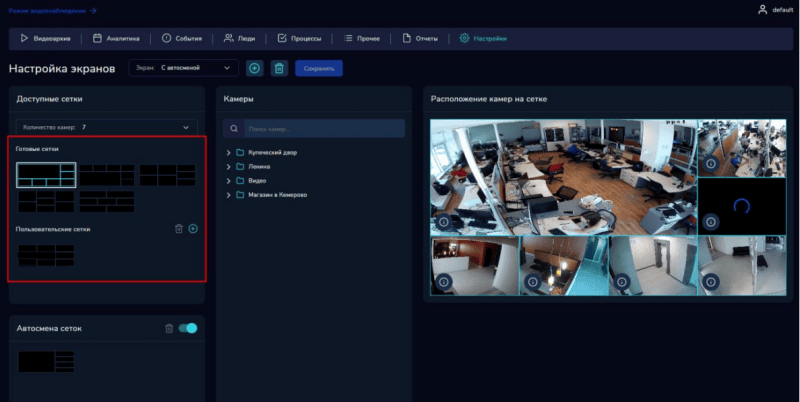Expand the Магазин в Кемерово folder

click(x=229, y=195)
